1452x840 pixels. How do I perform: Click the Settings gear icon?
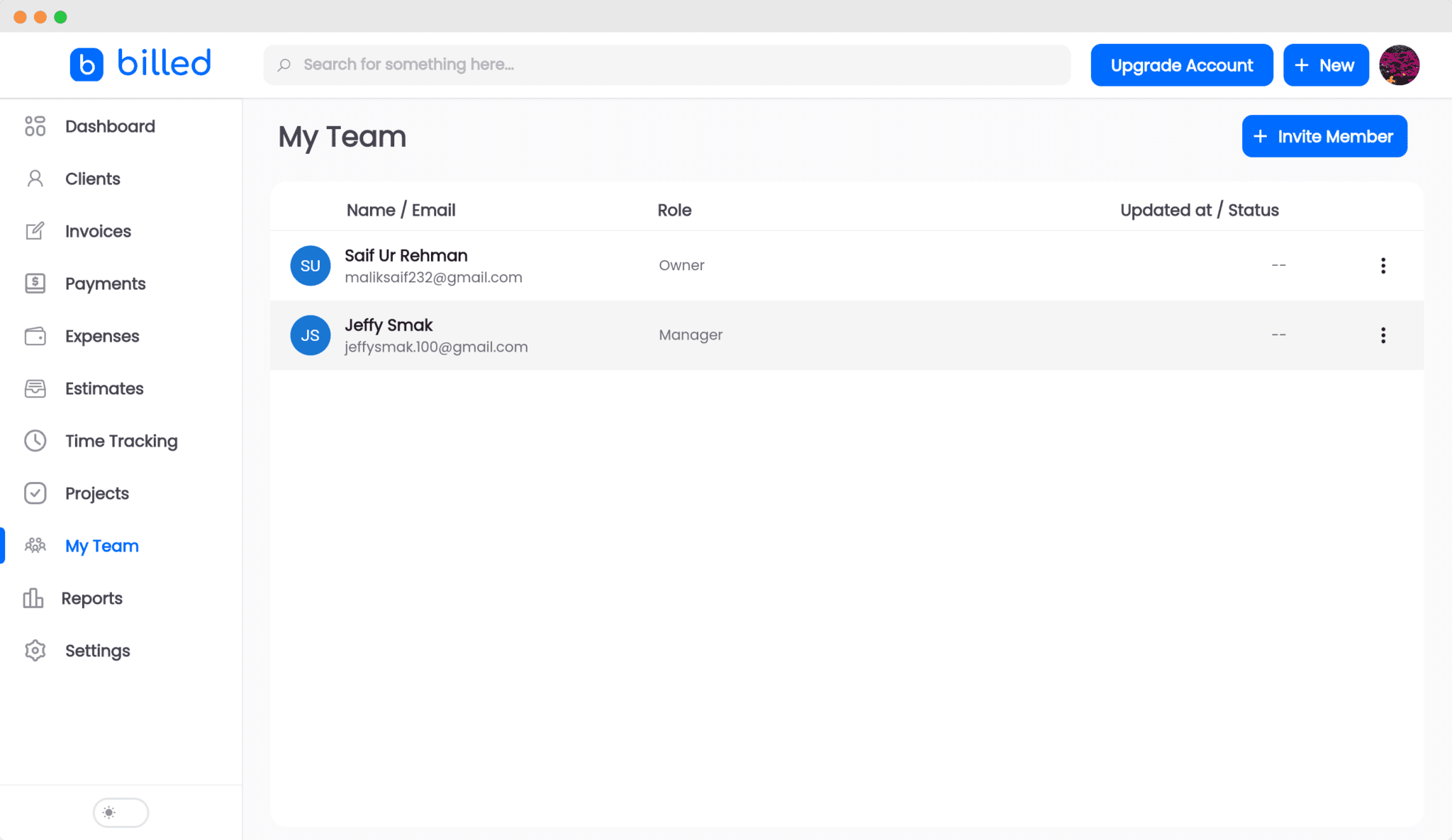[x=35, y=650]
